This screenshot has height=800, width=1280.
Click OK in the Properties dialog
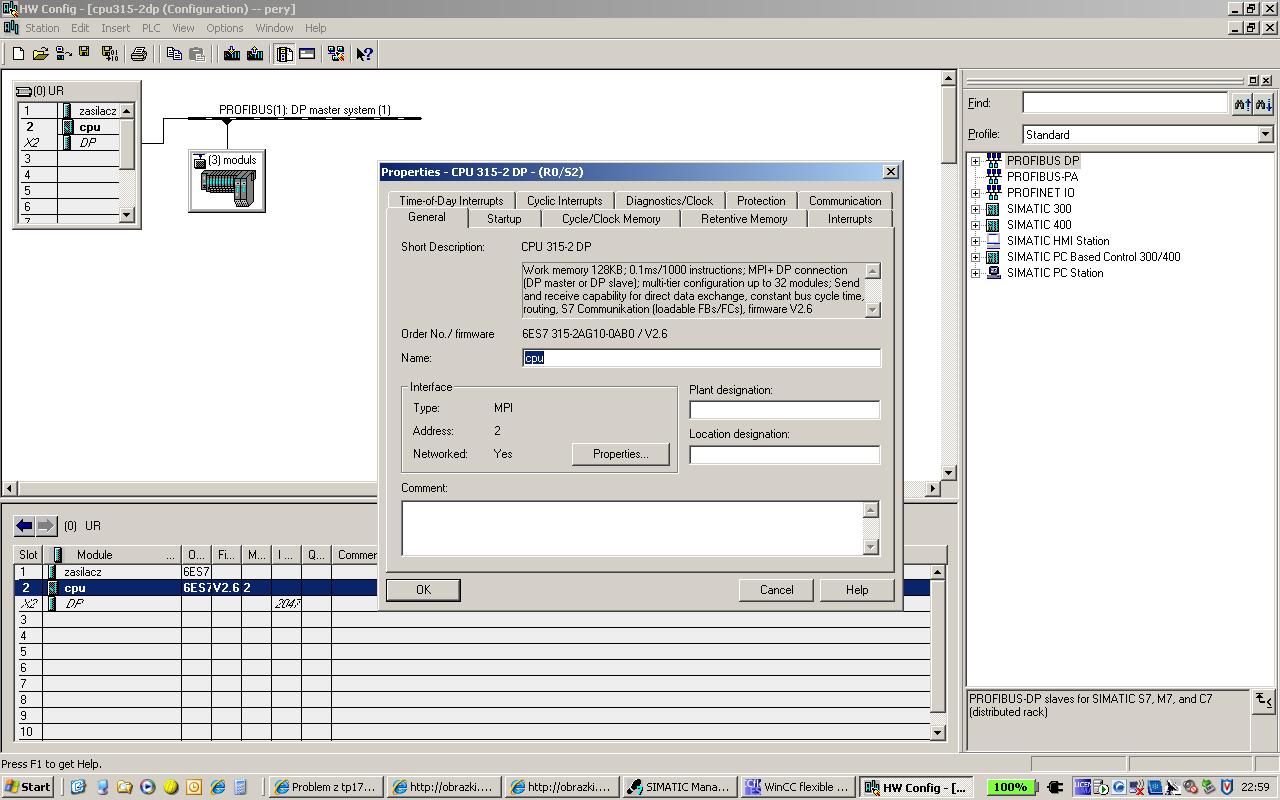point(423,590)
